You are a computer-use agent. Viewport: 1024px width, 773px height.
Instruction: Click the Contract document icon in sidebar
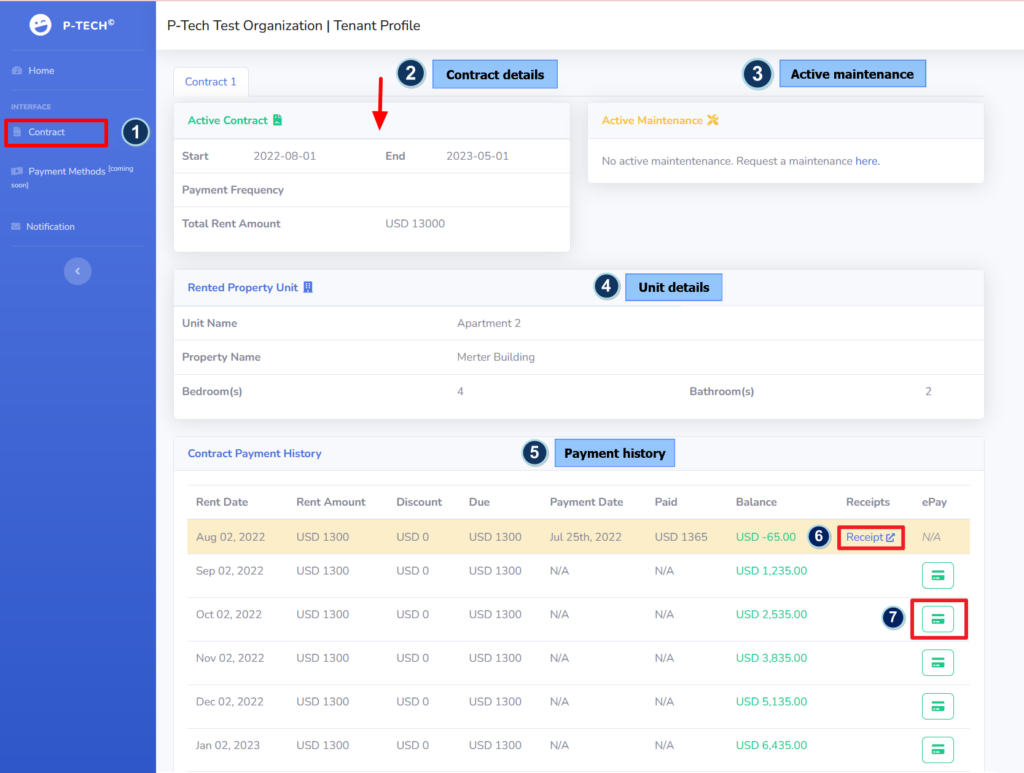[x=17, y=132]
